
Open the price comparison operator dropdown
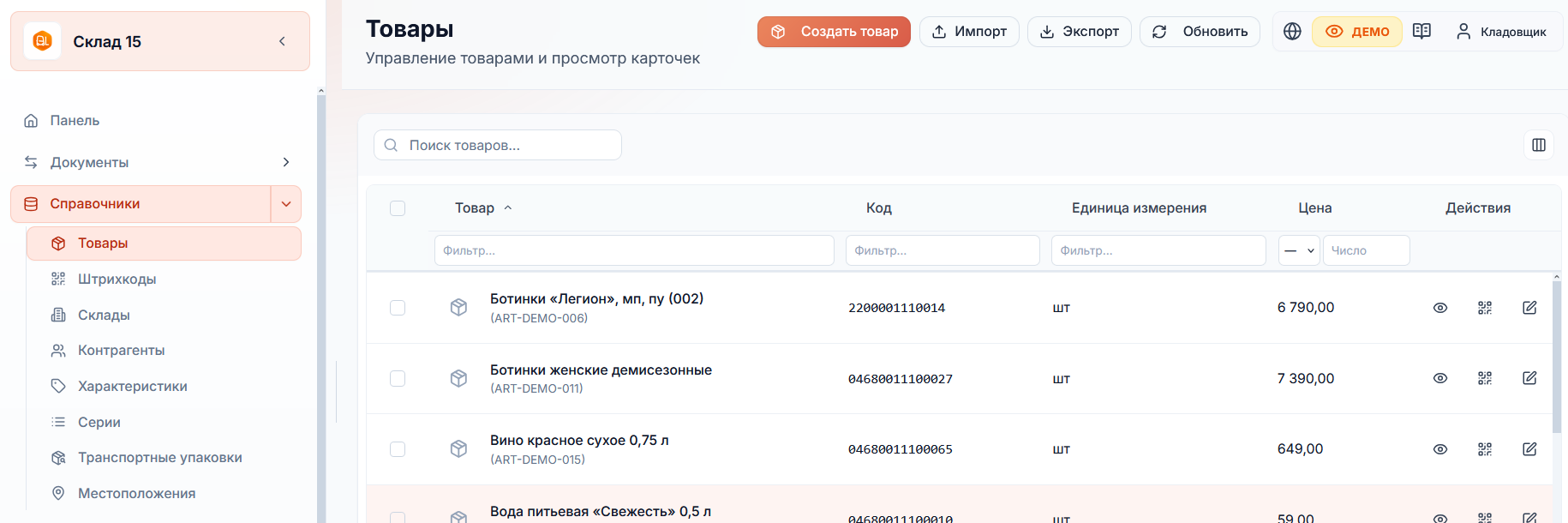[1300, 250]
